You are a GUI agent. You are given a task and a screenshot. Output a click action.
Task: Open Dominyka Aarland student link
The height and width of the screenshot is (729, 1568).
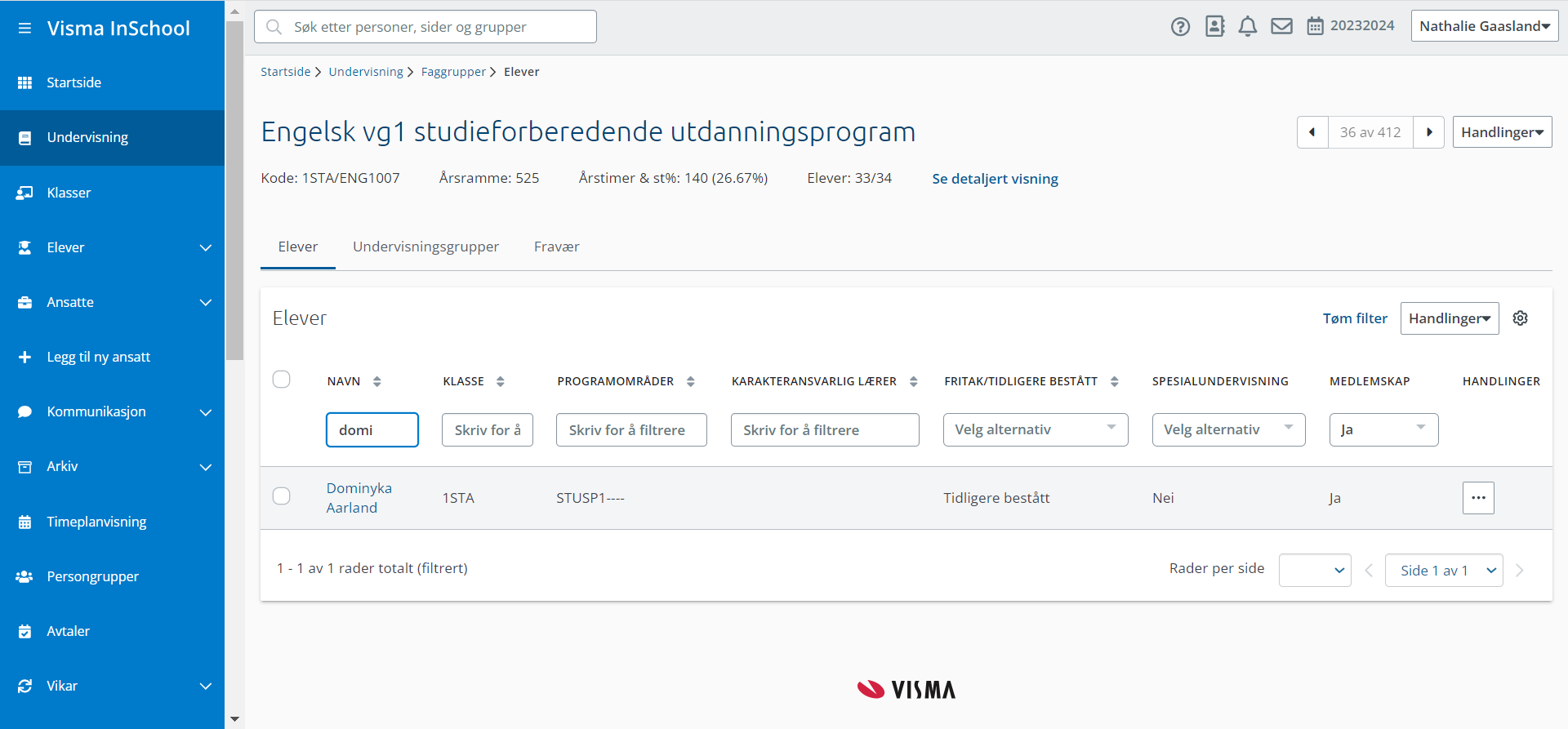tap(359, 498)
